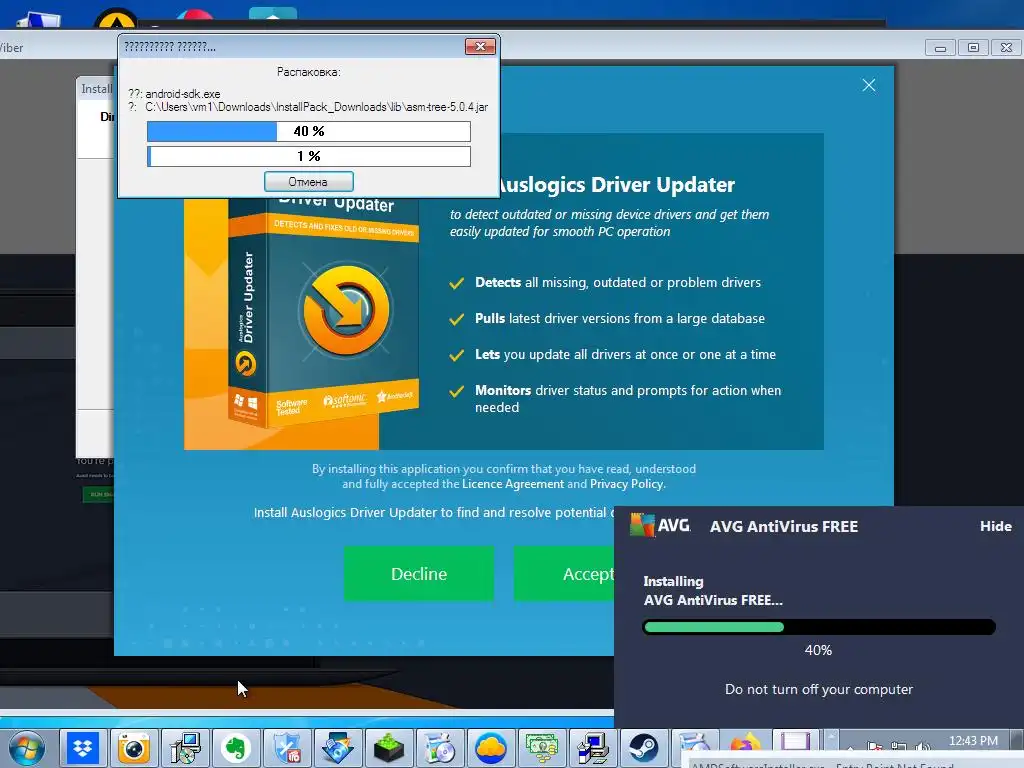Click the 'Auslogics Driver Updater' heading

point(618,185)
